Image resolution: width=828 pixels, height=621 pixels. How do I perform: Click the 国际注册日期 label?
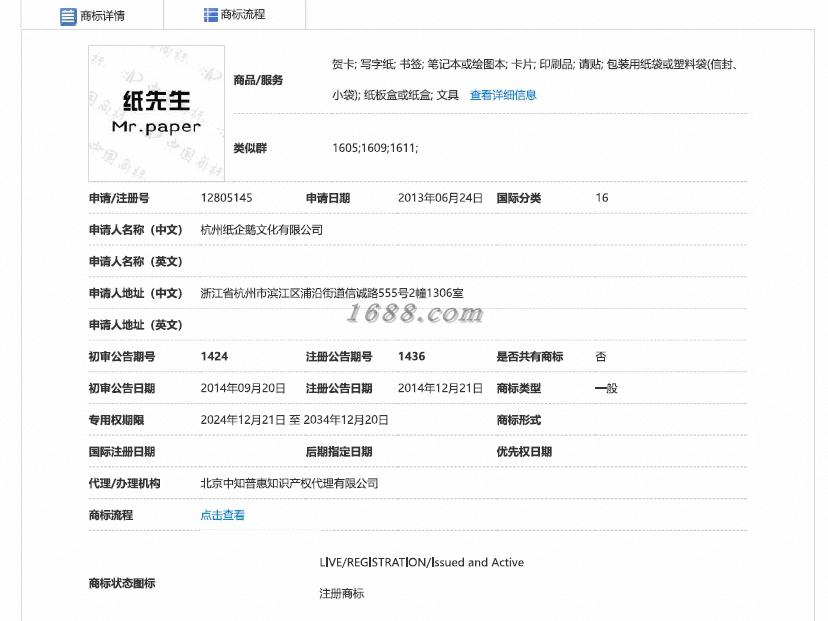[121, 451]
